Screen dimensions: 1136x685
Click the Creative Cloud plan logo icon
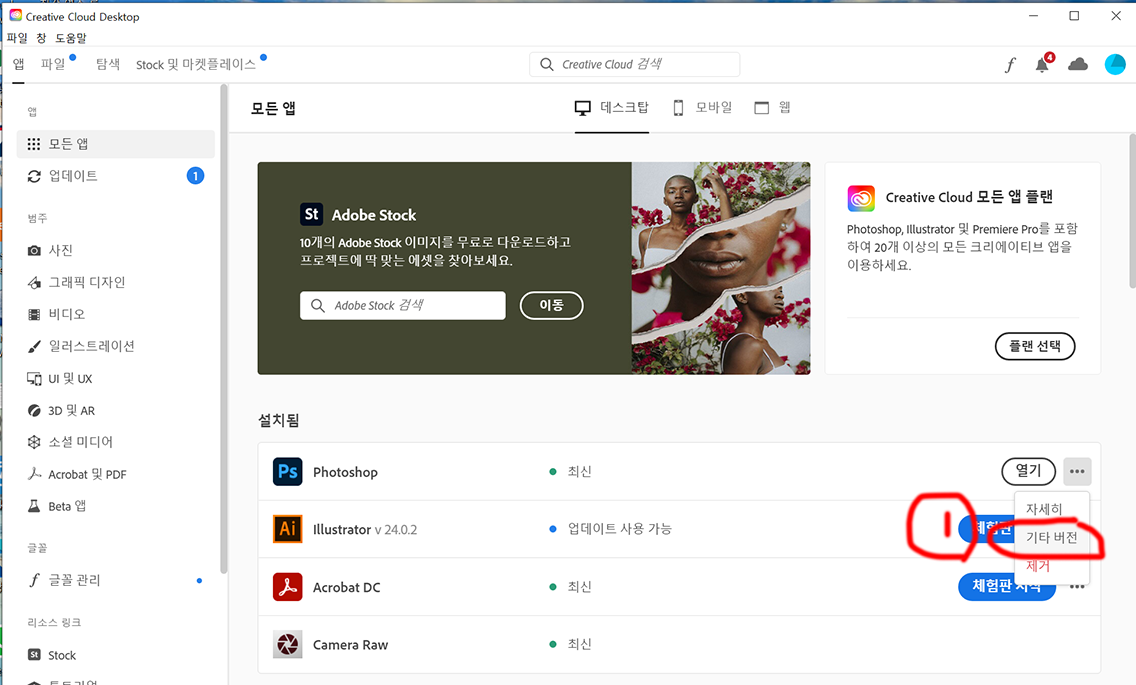pos(861,198)
